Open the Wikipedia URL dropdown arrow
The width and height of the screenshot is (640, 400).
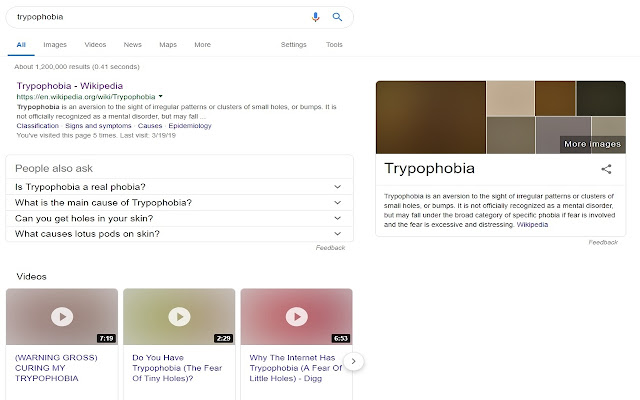click(161, 96)
